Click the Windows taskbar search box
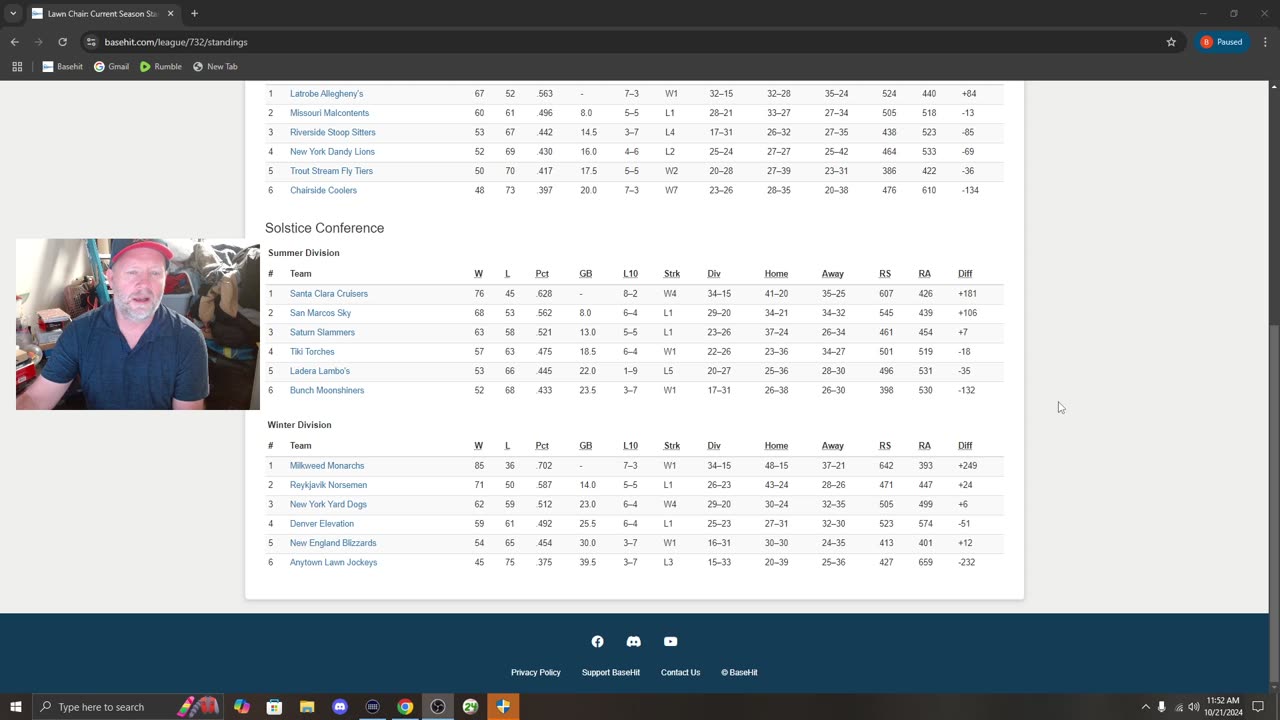Screen dimensions: 1280x720 [x=129, y=707]
